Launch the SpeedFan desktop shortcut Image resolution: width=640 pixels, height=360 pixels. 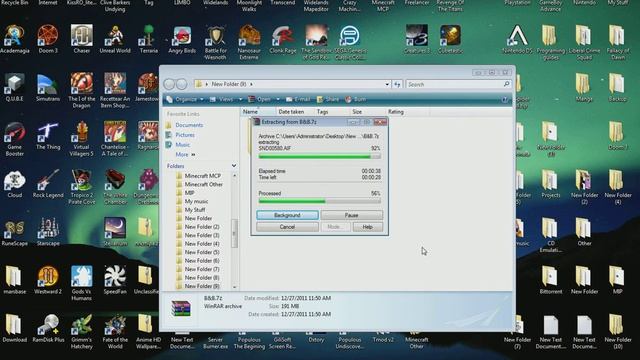pyautogui.click(x=115, y=280)
